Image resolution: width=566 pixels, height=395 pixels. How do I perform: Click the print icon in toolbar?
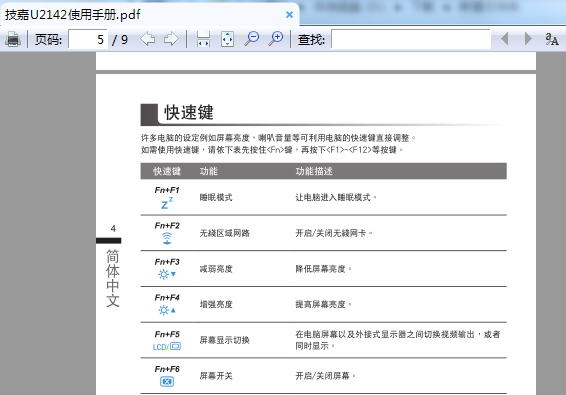(13, 39)
